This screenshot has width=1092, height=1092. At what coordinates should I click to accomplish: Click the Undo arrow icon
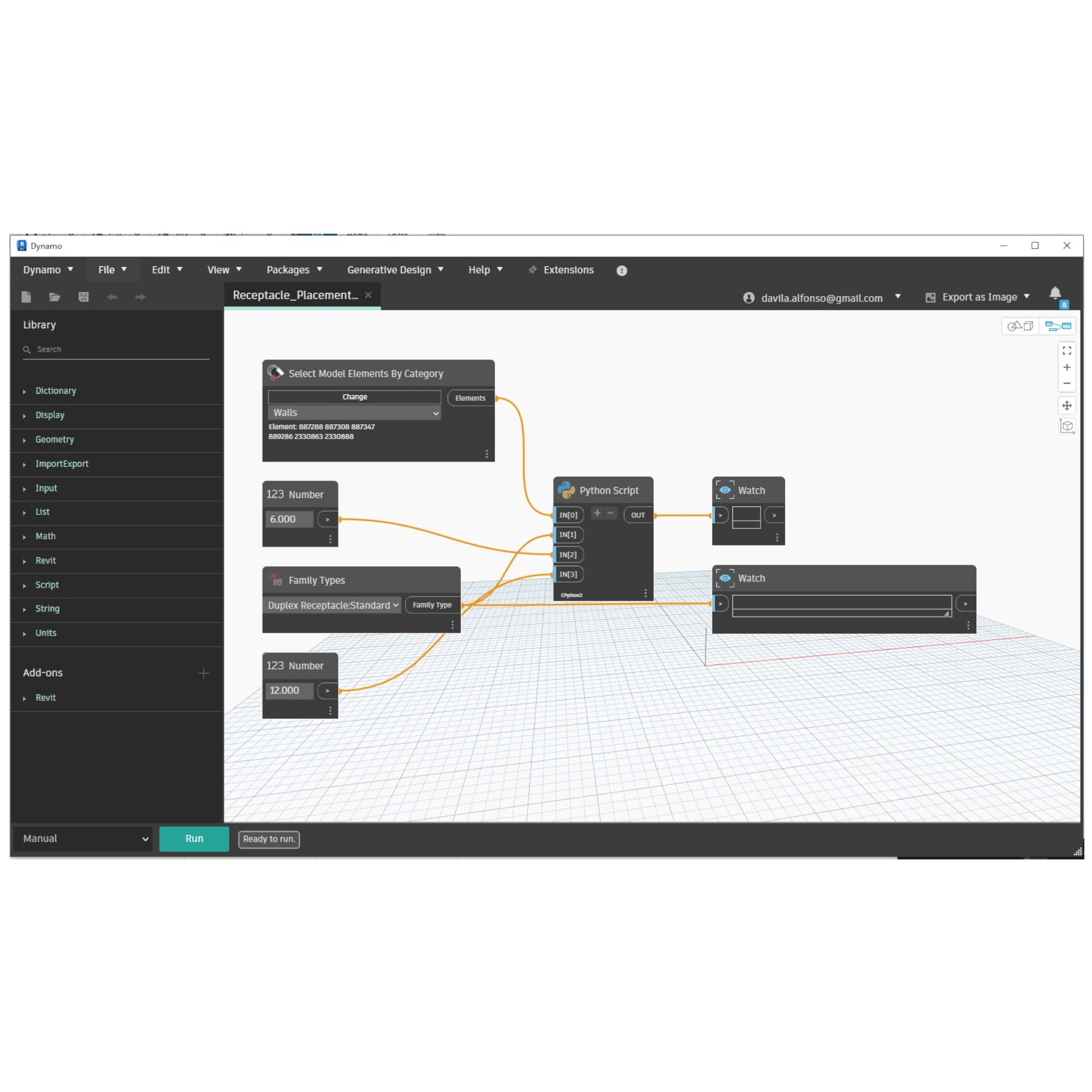pos(112,296)
